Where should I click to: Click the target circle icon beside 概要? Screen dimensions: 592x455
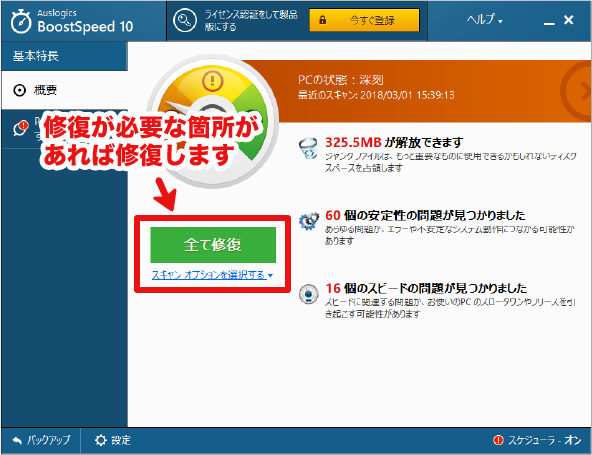20,91
